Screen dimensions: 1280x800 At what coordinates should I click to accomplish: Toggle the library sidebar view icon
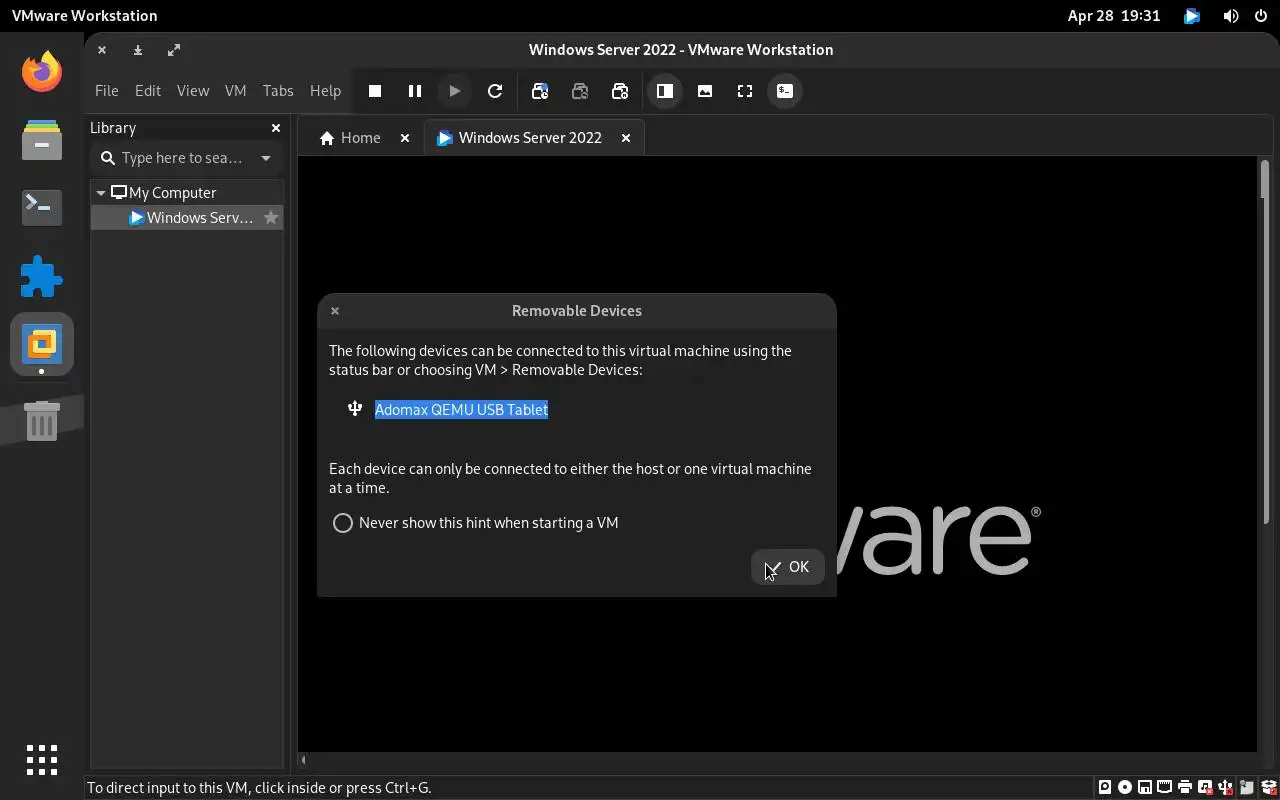[665, 91]
